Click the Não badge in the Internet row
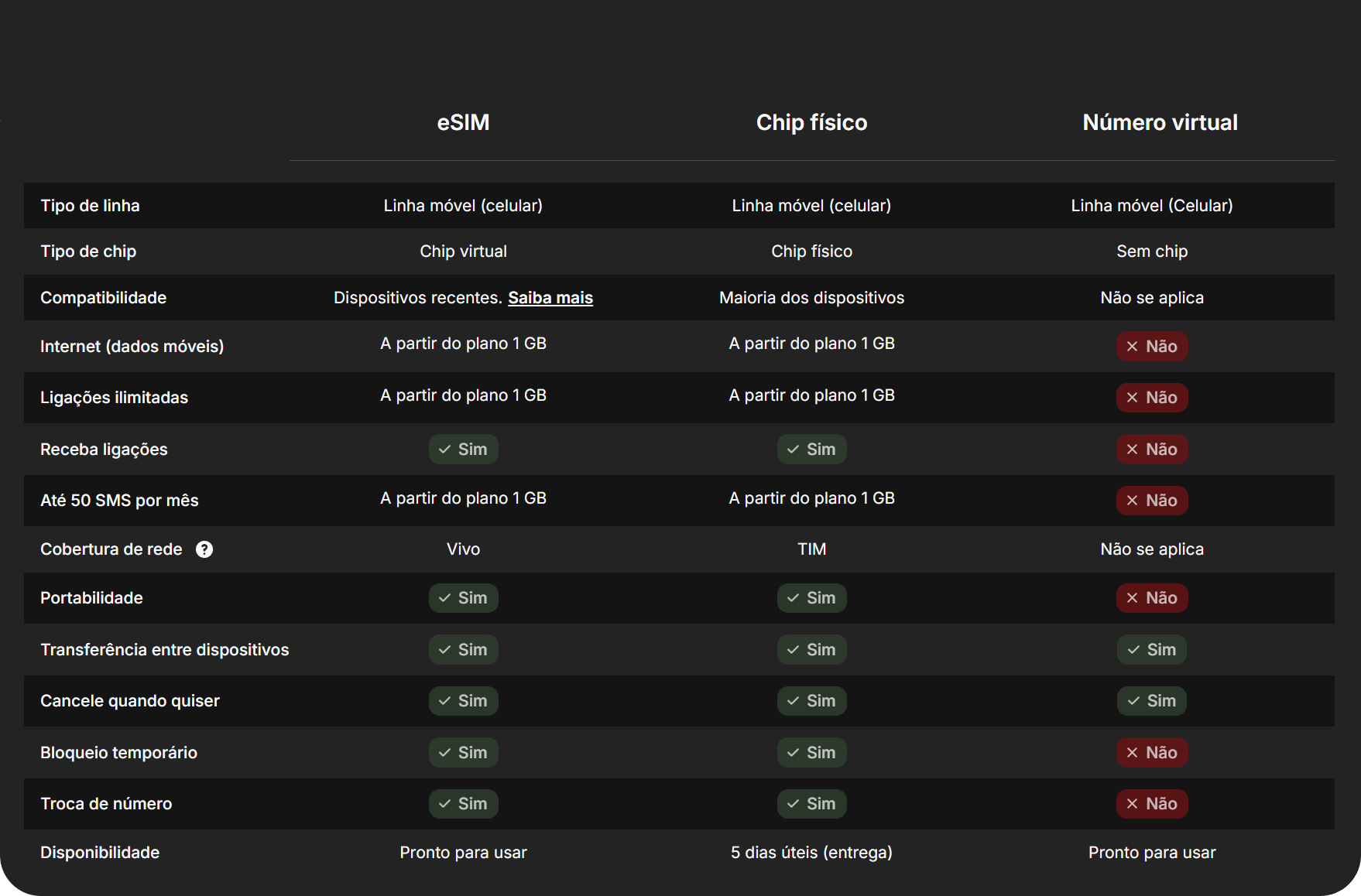The height and width of the screenshot is (896, 1361). coord(1151,347)
